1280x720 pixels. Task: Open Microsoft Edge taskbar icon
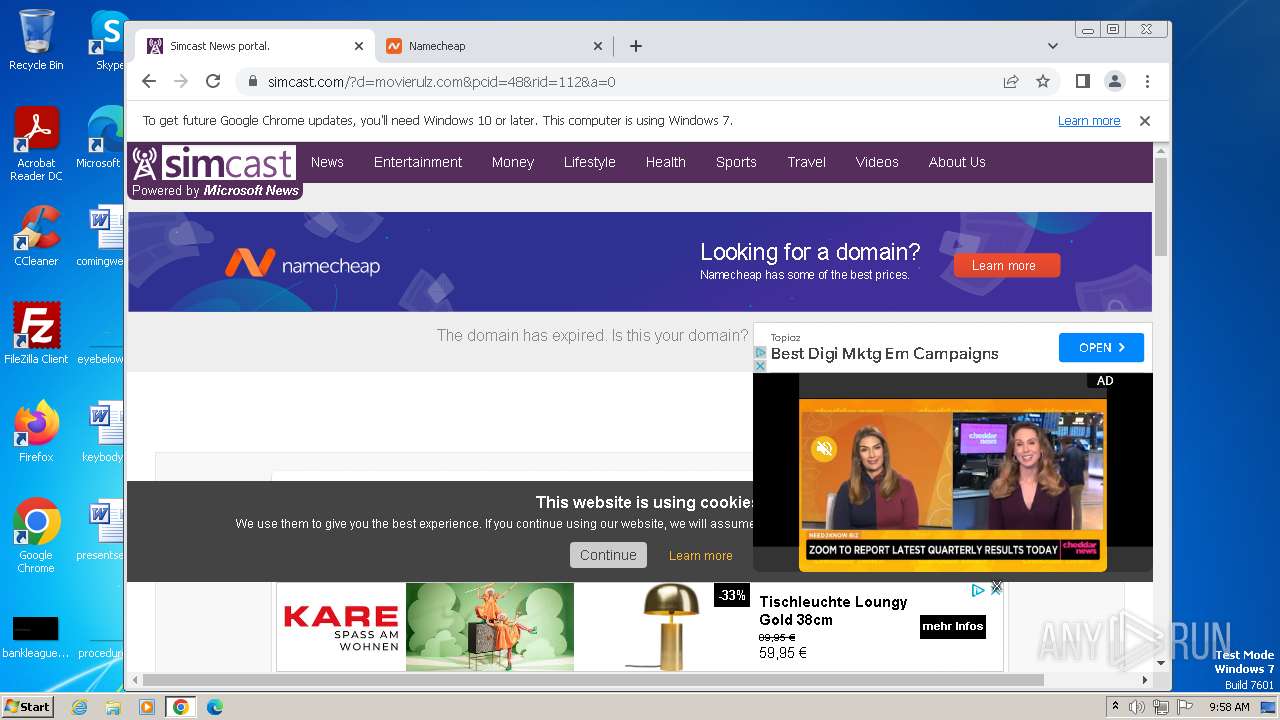[214, 707]
